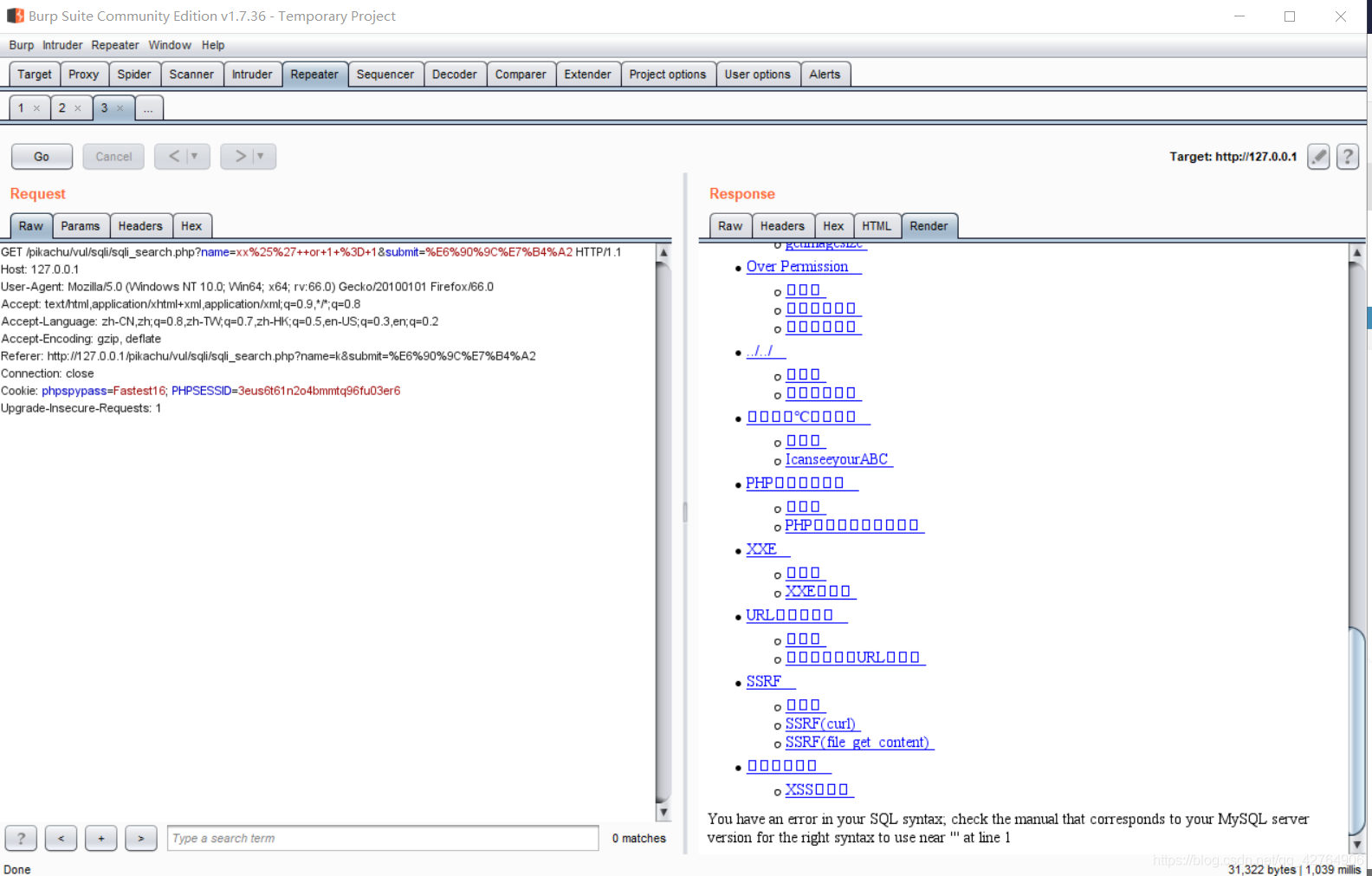Show response Raw view
Image resolution: width=1372 pixels, height=876 pixels.
(x=730, y=226)
